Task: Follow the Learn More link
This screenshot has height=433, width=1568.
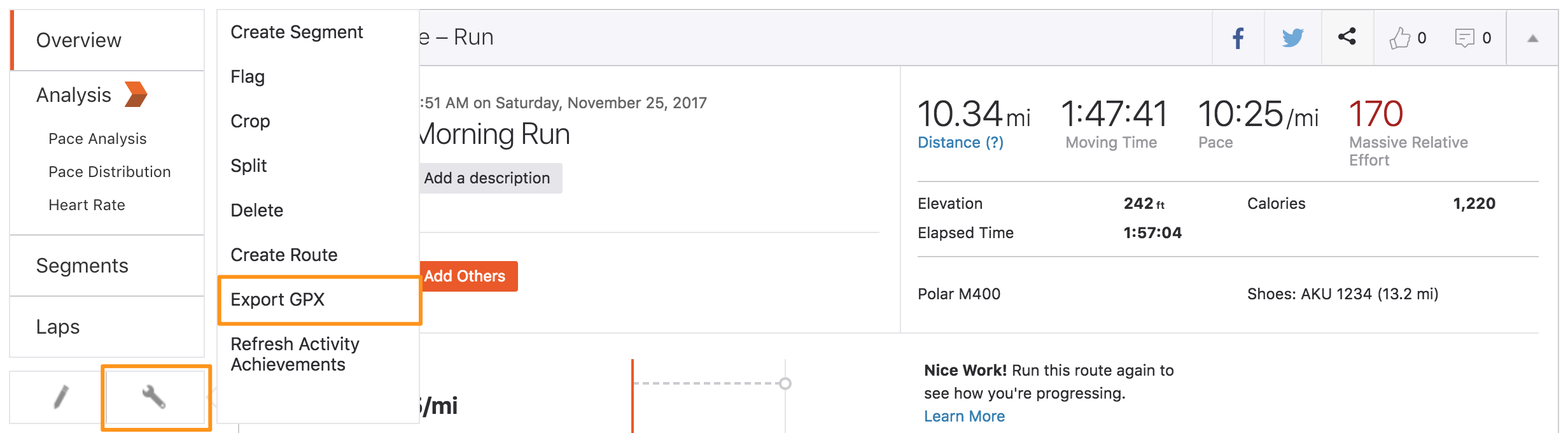Action: [x=964, y=416]
